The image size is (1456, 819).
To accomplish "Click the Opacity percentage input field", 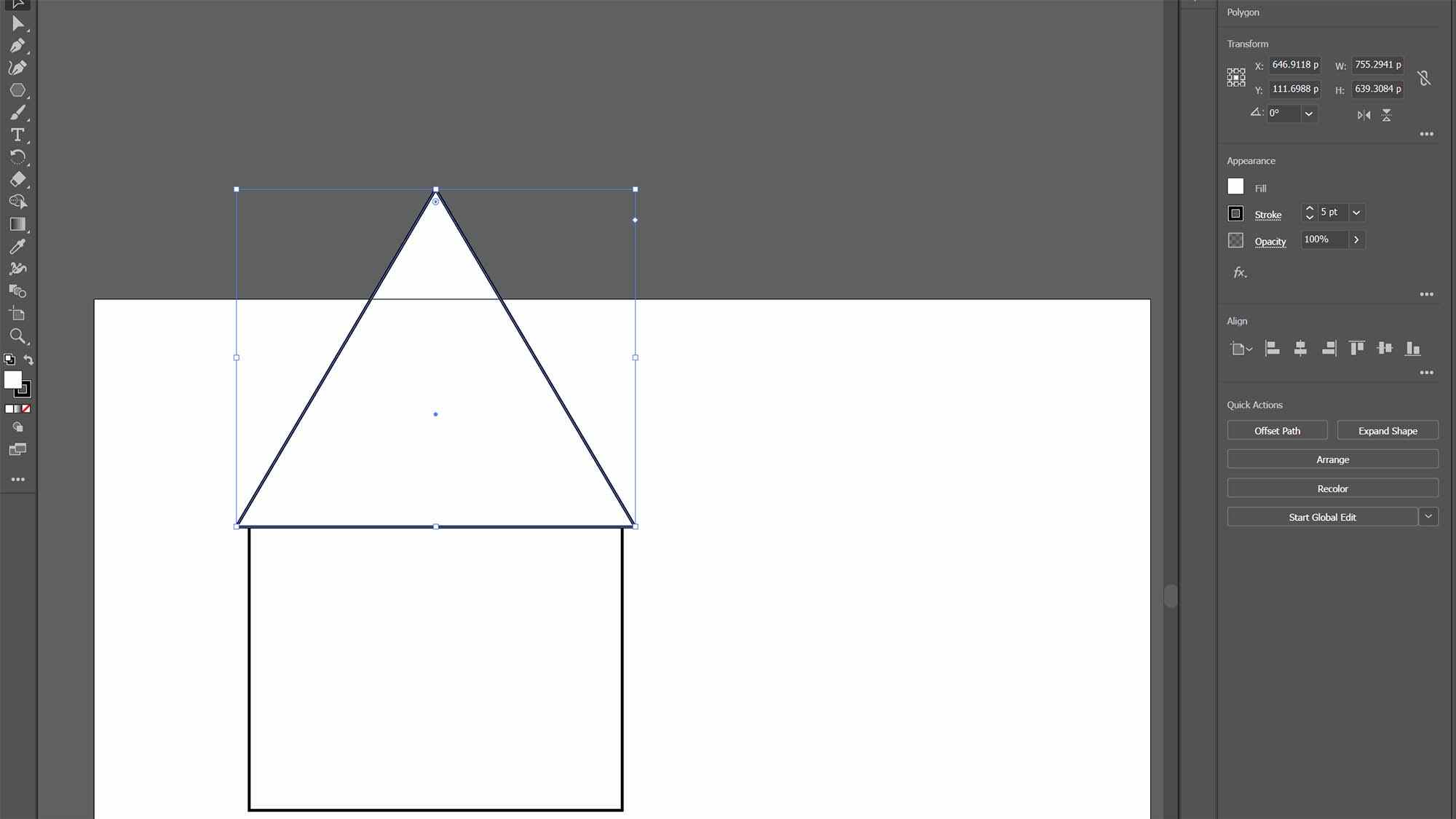I will (x=1324, y=239).
